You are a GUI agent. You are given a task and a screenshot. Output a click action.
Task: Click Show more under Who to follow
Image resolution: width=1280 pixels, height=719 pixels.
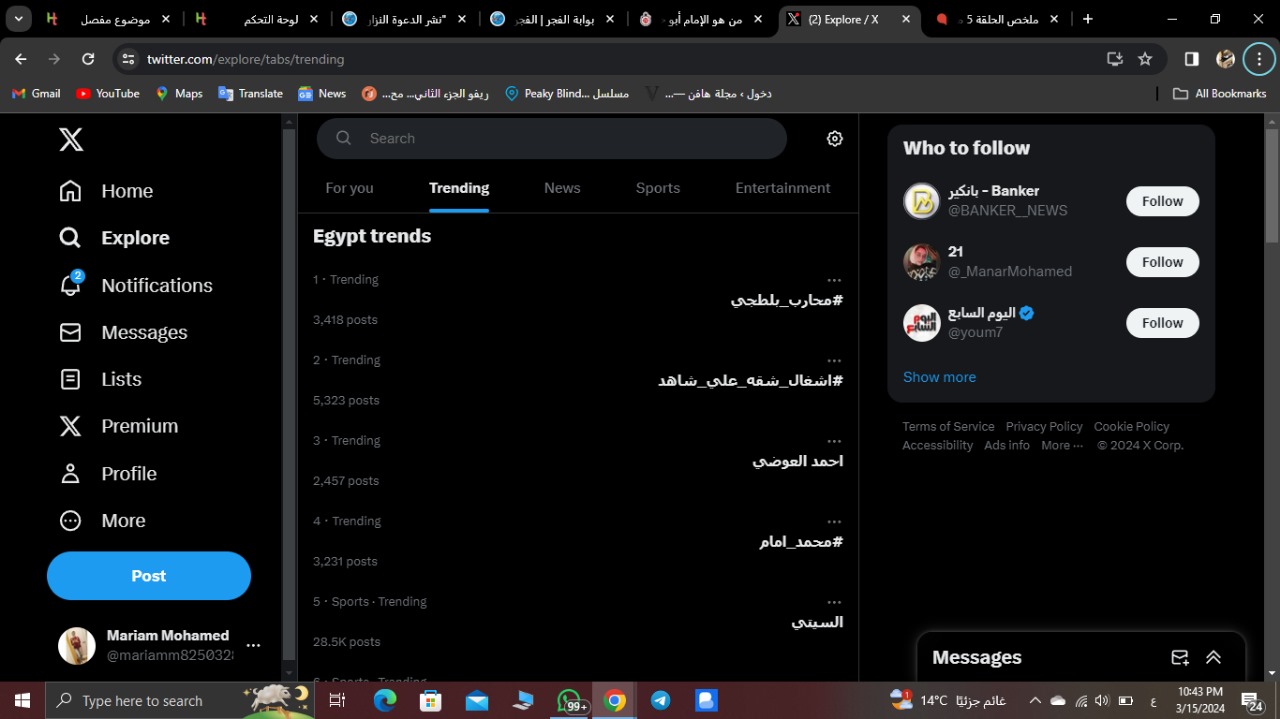pyautogui.click(x=939, y=377)
